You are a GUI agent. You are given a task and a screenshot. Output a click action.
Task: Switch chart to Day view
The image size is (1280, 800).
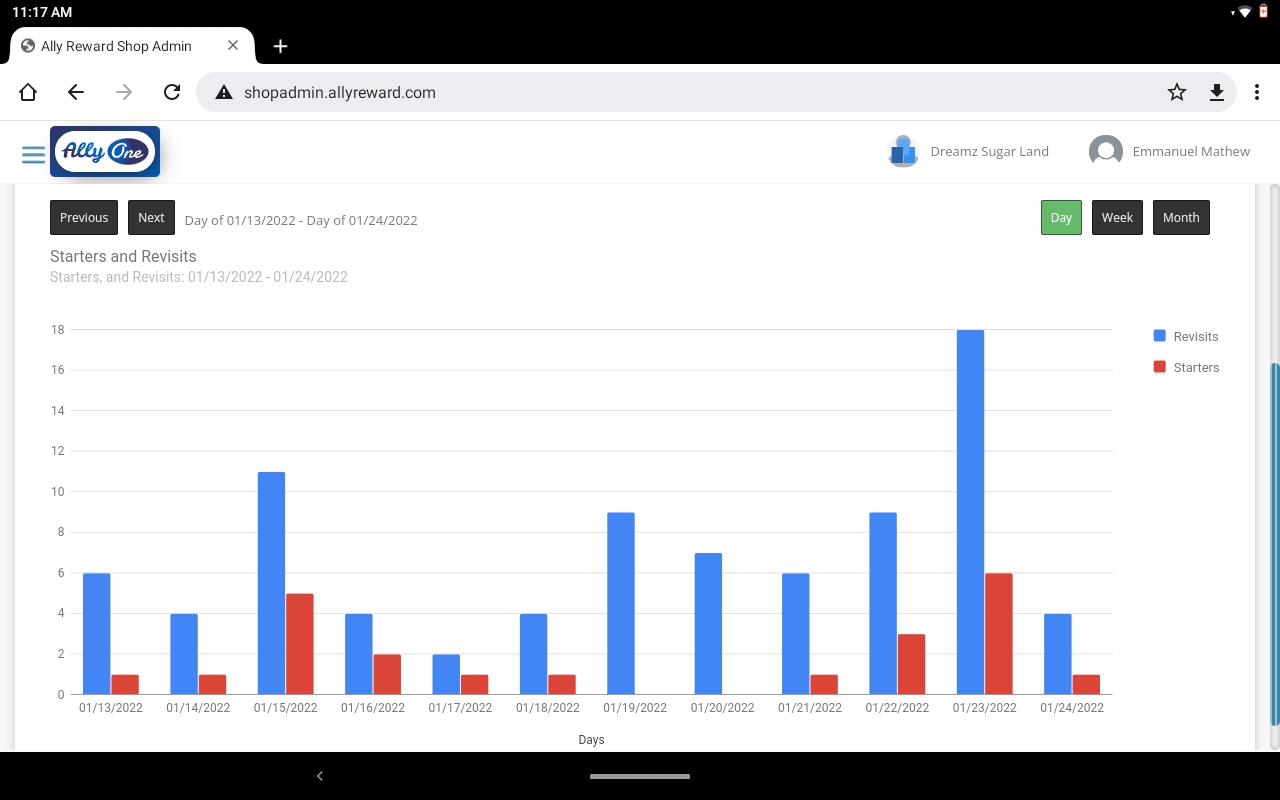1061,217
